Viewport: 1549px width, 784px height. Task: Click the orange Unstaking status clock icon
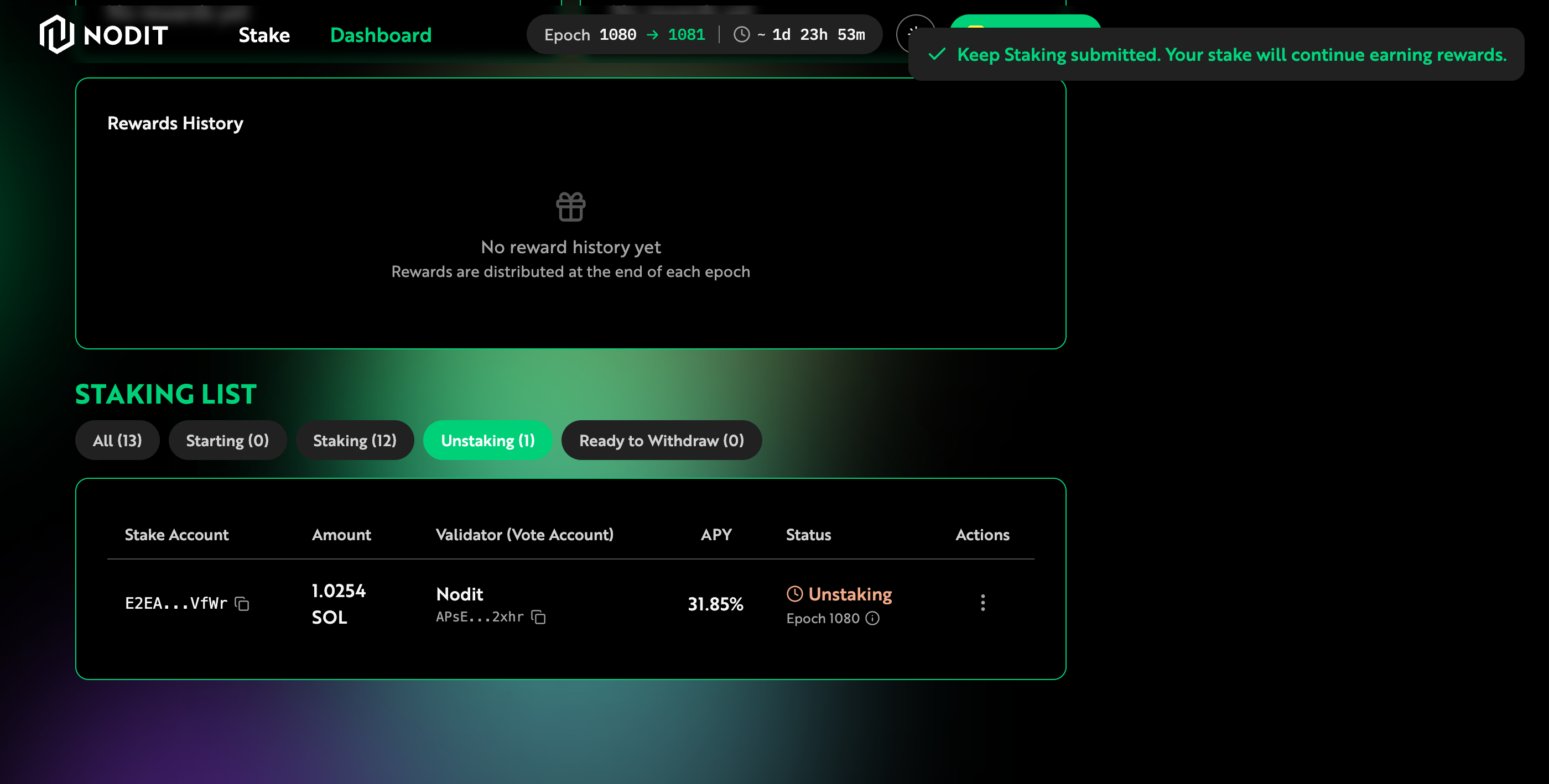point(794,594)
